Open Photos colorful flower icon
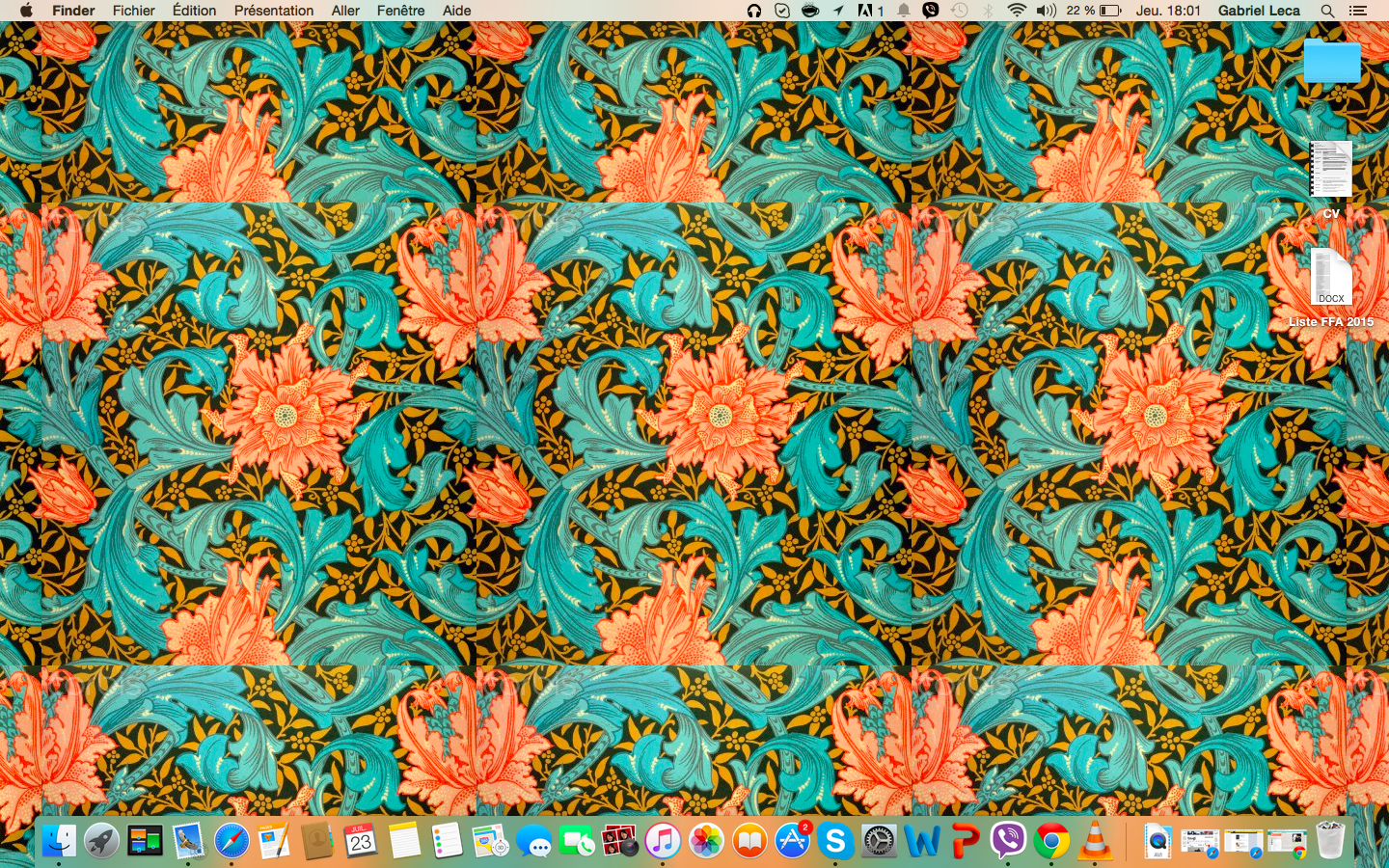 706,841
